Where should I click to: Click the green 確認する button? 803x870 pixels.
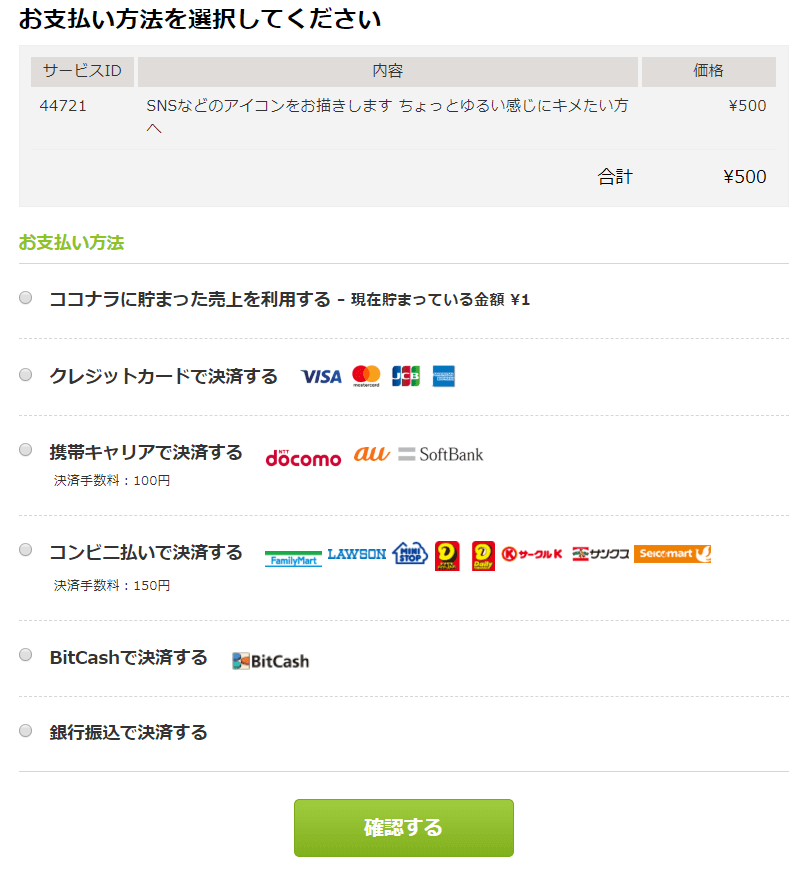click(404, 827)
